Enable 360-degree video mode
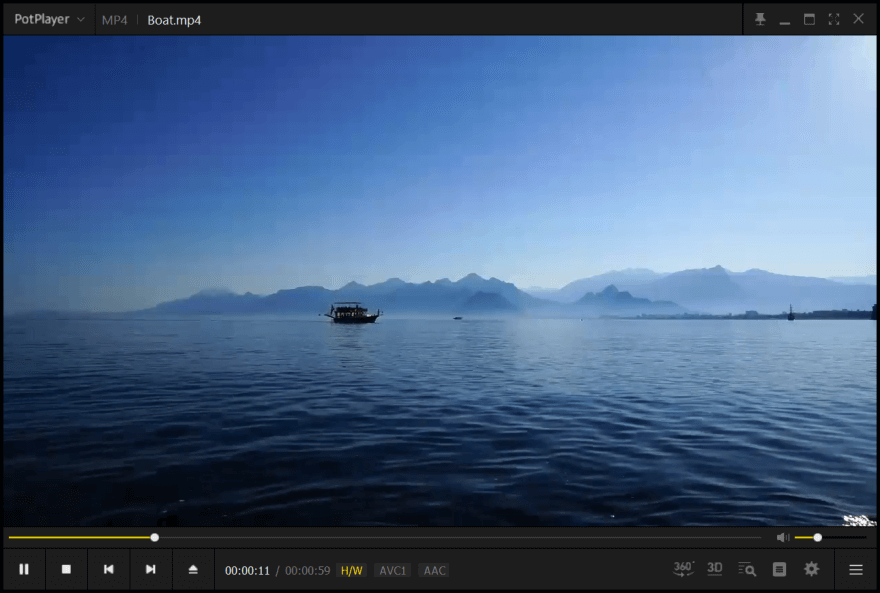The image size is (880, 593). tap(683, 569)
